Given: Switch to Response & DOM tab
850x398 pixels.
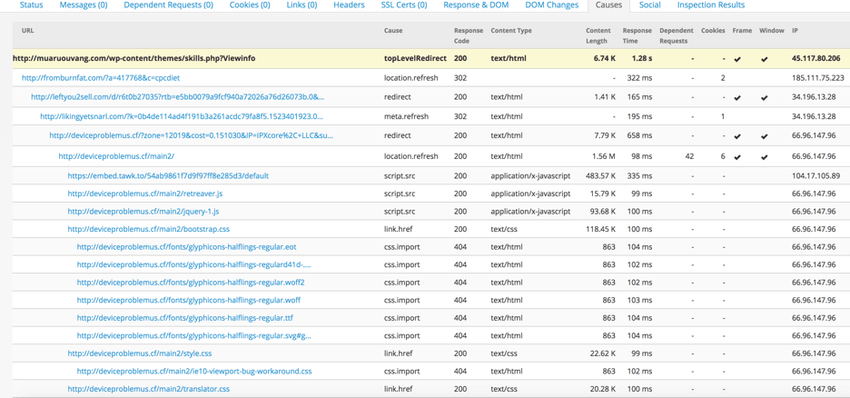Looking at the screenshot, I should click(x=476, y=5).
